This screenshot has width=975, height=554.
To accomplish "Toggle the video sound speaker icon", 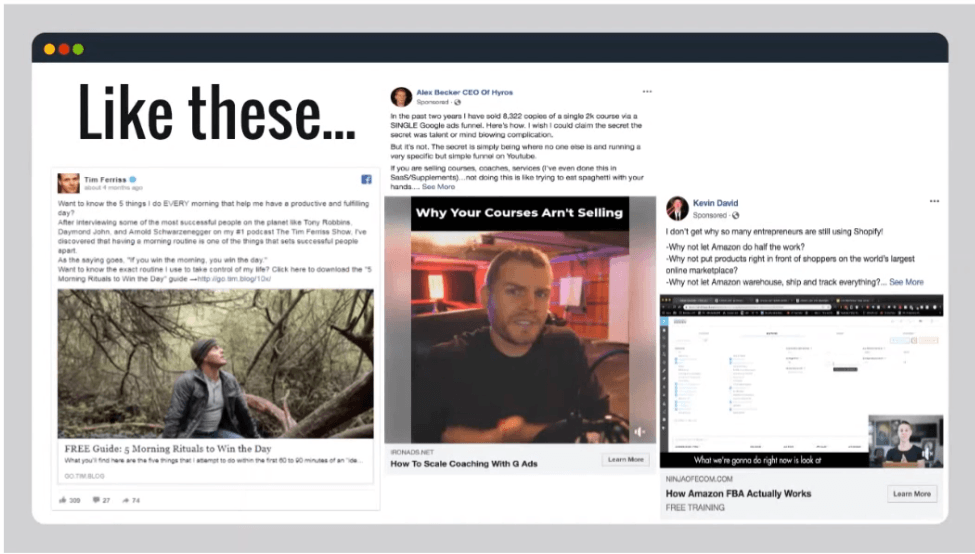I will click(639, 432).
